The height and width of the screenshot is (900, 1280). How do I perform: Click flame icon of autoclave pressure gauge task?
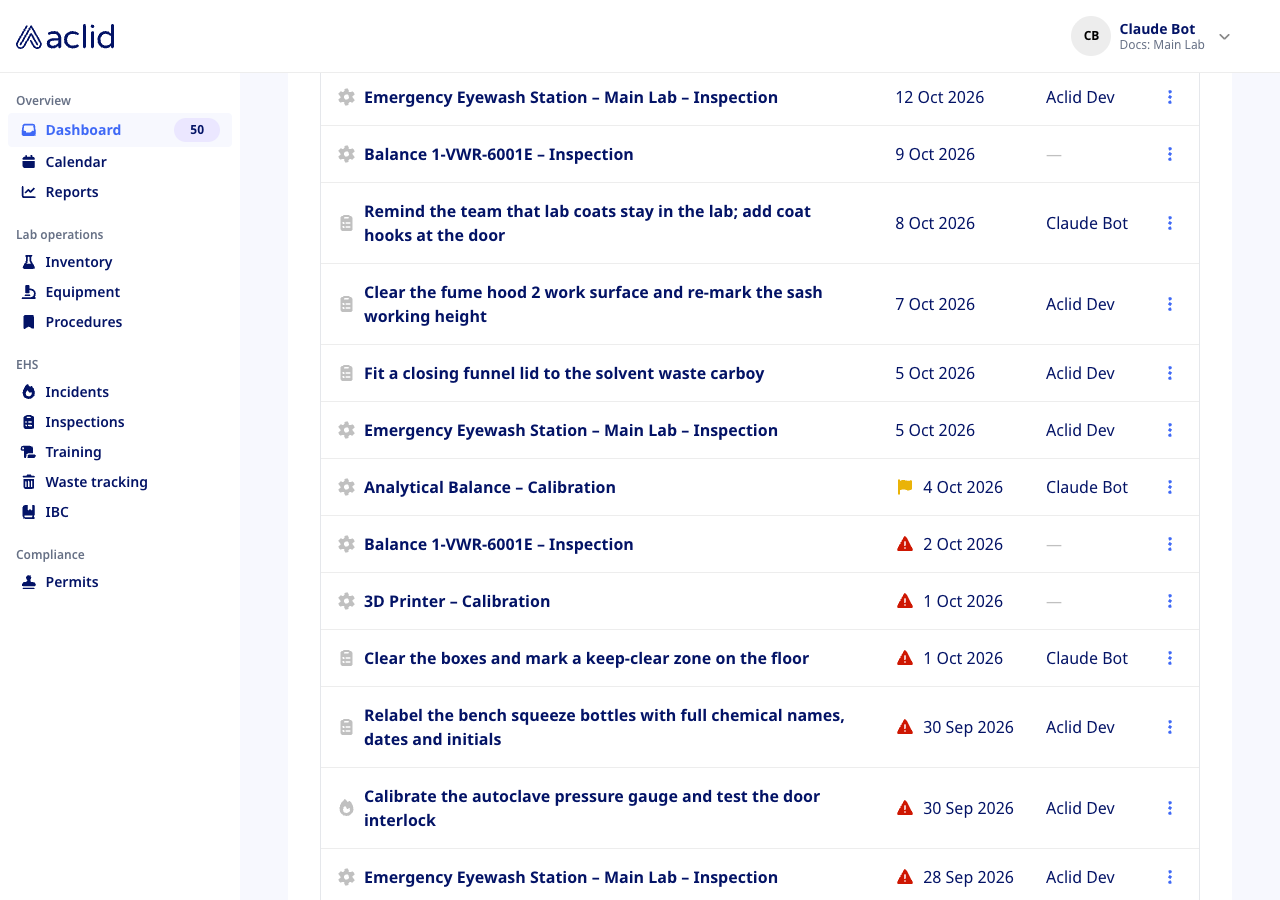coord(346,808)
